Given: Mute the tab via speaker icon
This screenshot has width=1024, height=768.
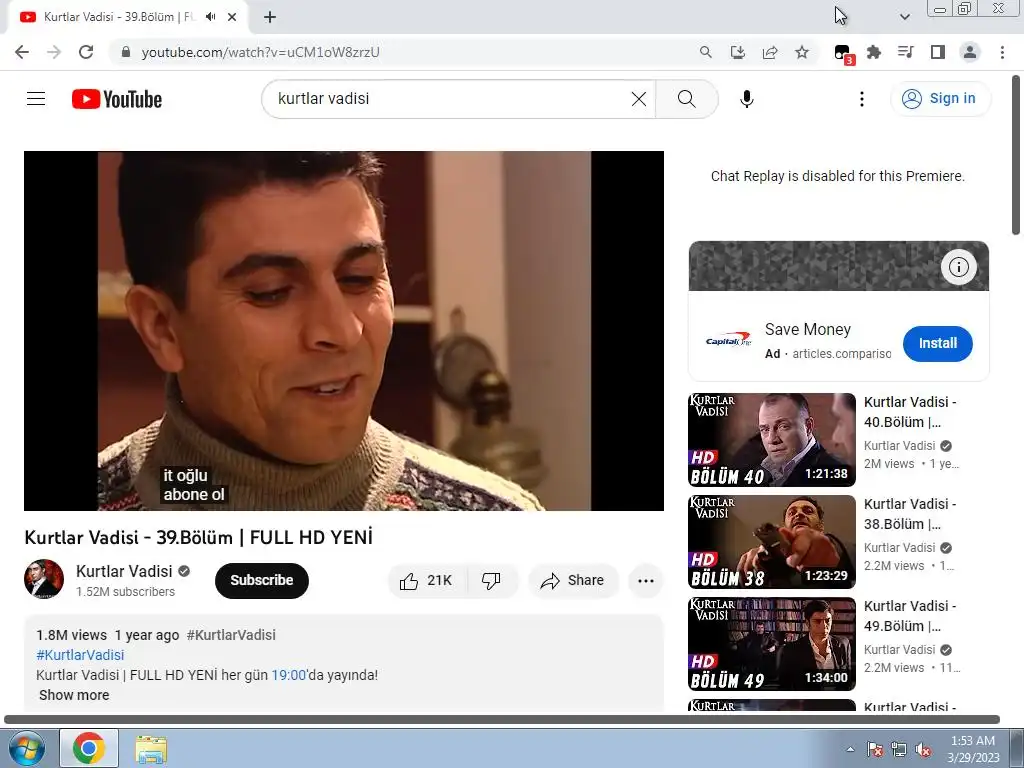Looking at the screenshot, I should click(x=210, y=17).
